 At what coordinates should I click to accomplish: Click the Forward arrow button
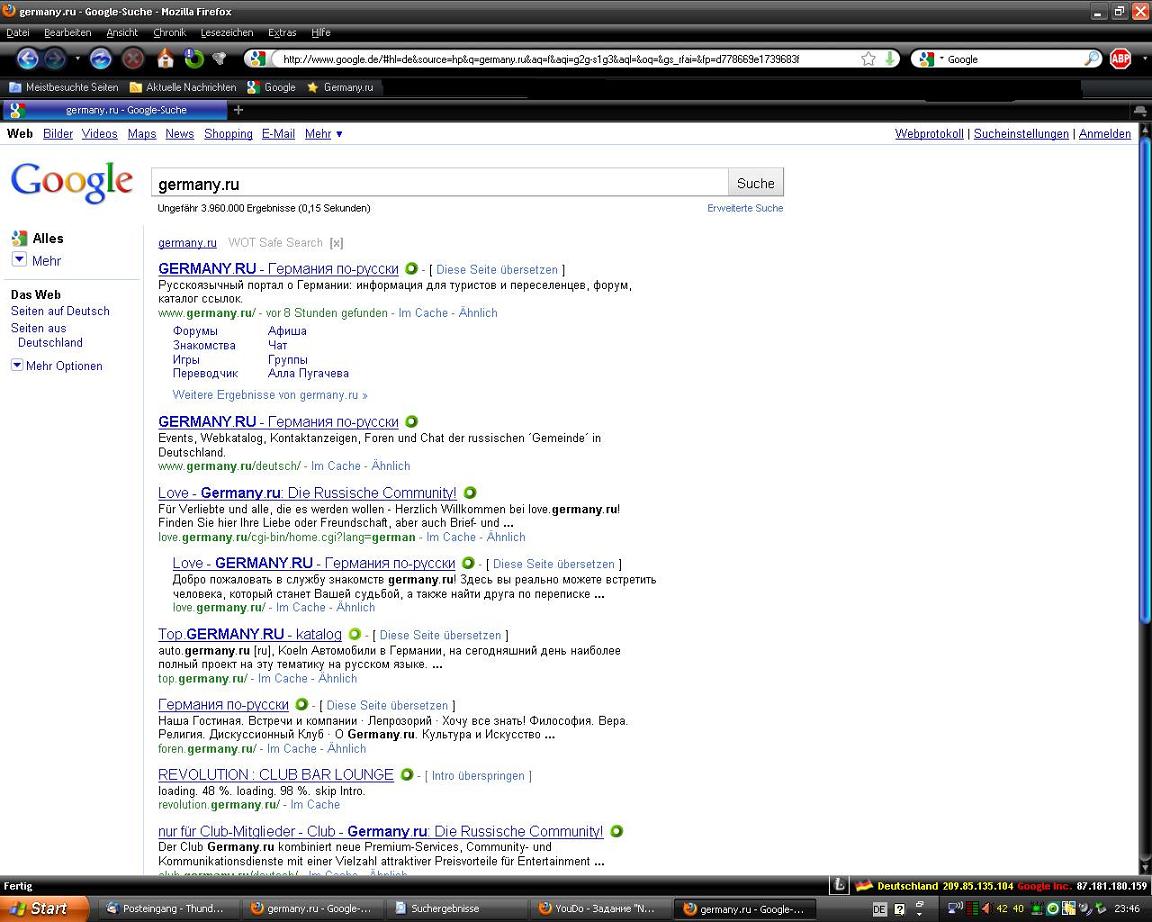55,59
